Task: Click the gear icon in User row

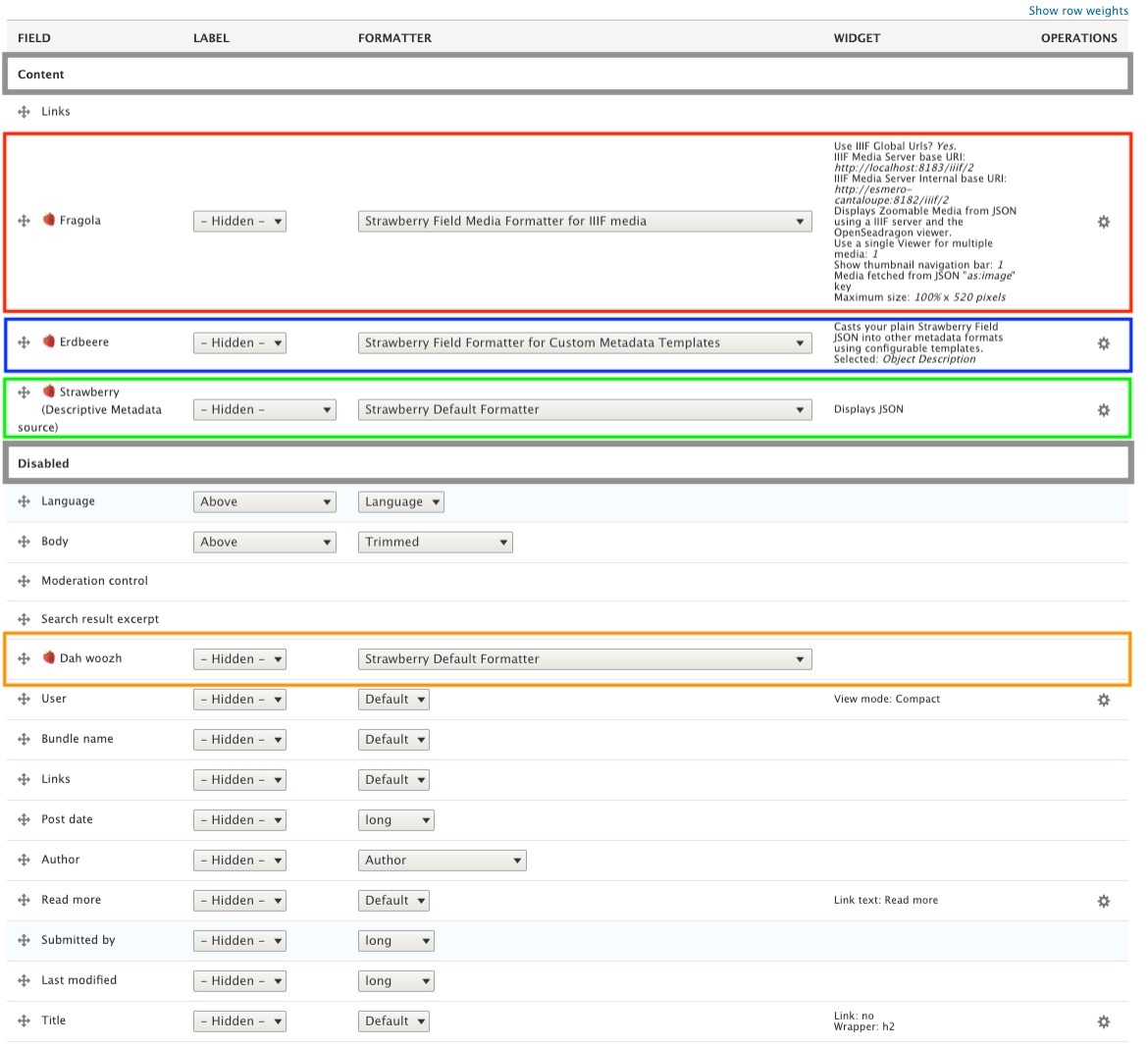Action: 1103,700
